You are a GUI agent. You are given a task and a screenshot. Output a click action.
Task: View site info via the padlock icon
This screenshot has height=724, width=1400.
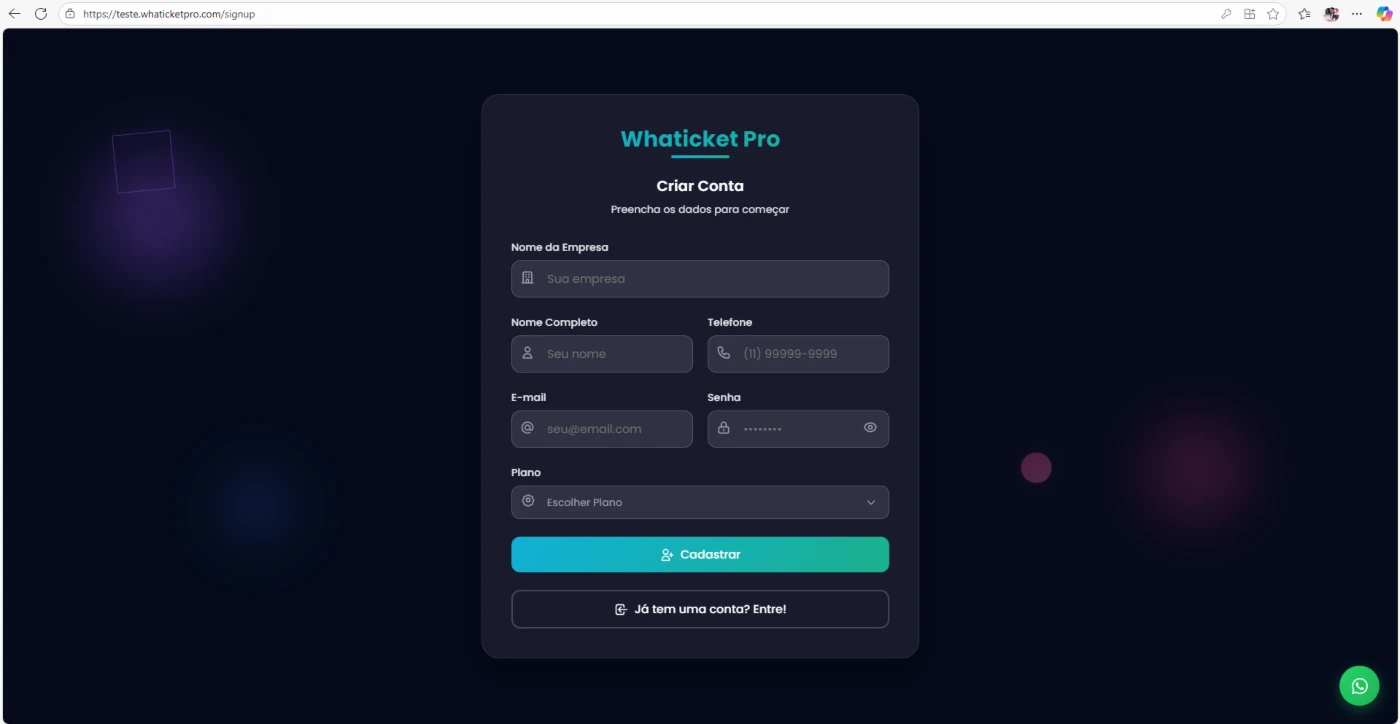pos(70,14)
